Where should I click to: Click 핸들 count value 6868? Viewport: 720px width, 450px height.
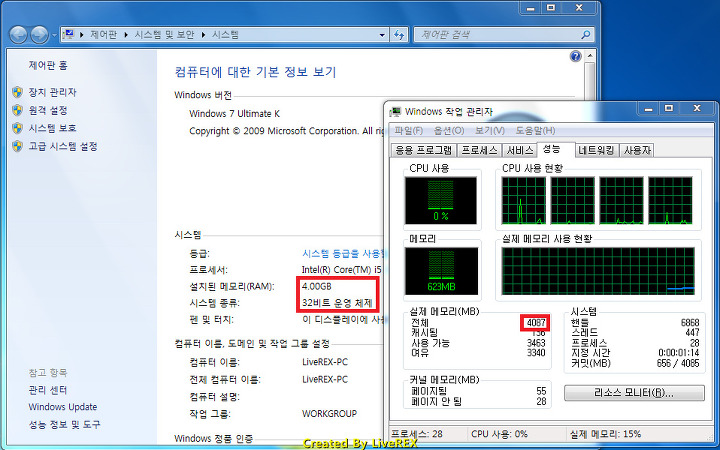(x=690, y=322)
